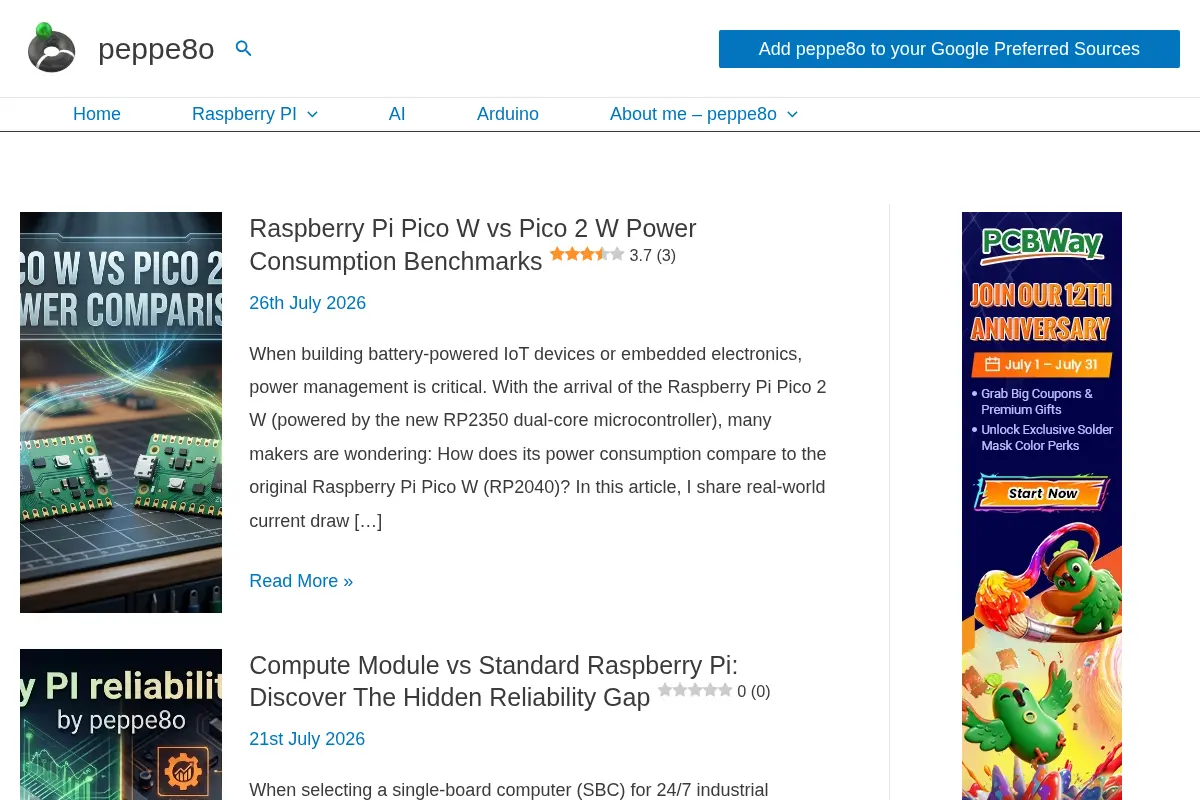The height and width of the screenshot is (800, 1200).
Task: Open About me – peppe8o menu
Action: 693,114
